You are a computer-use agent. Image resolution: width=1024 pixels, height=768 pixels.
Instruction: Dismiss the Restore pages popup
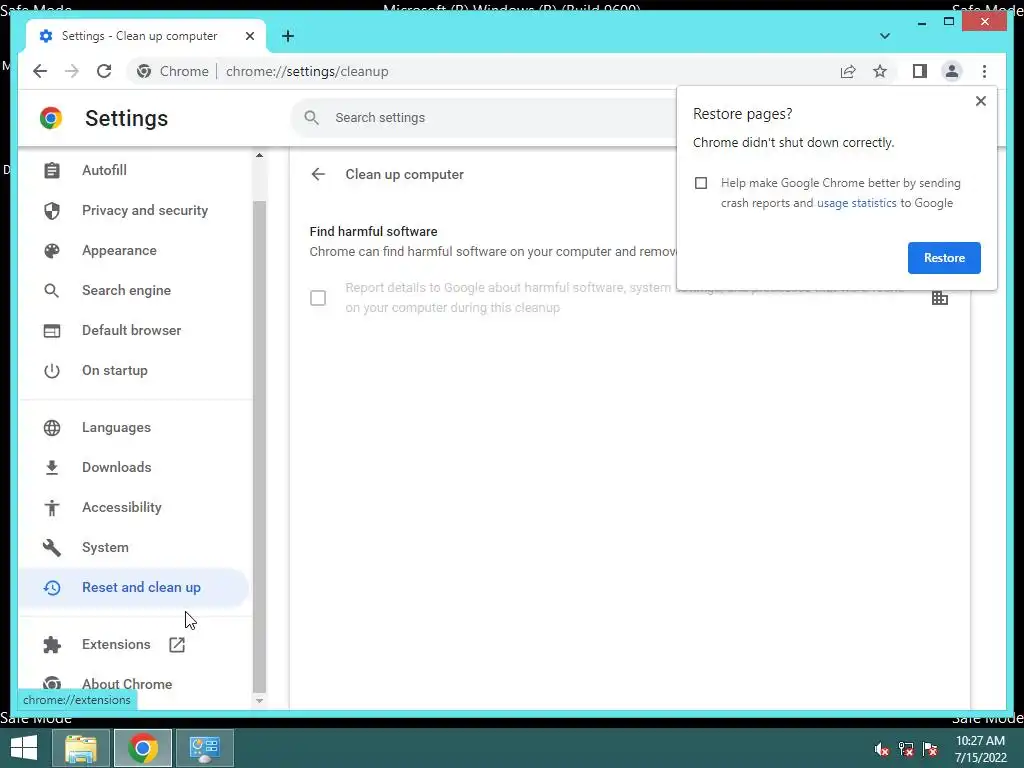point(980,101)
